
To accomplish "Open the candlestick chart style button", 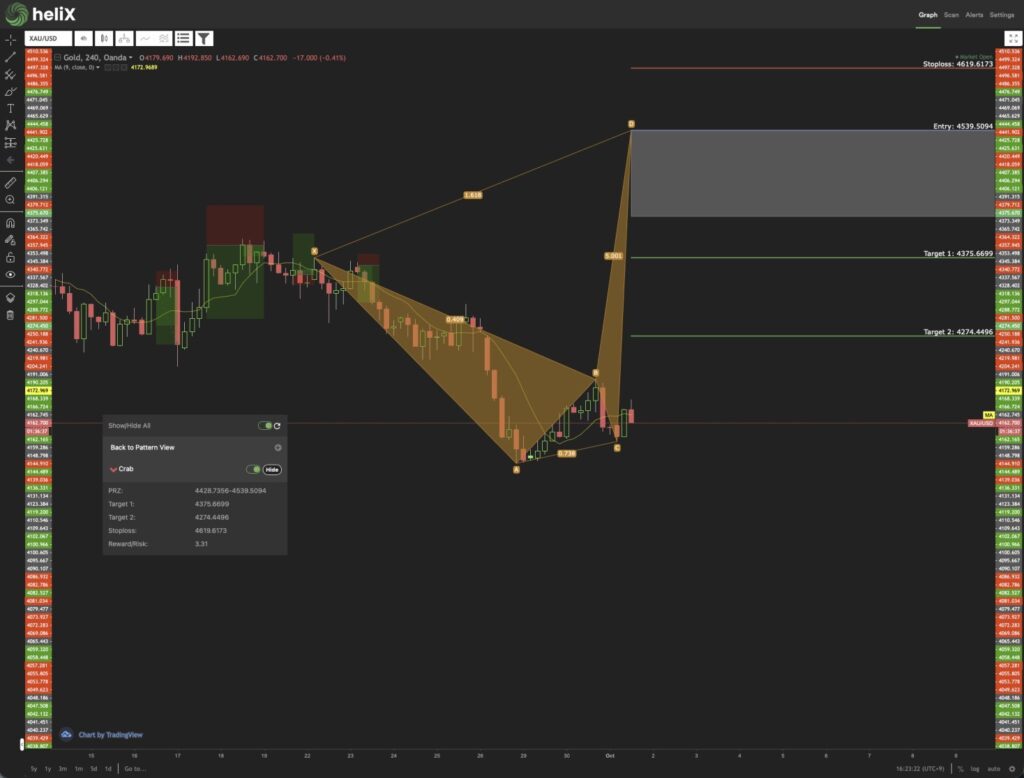I will [104, 39].
